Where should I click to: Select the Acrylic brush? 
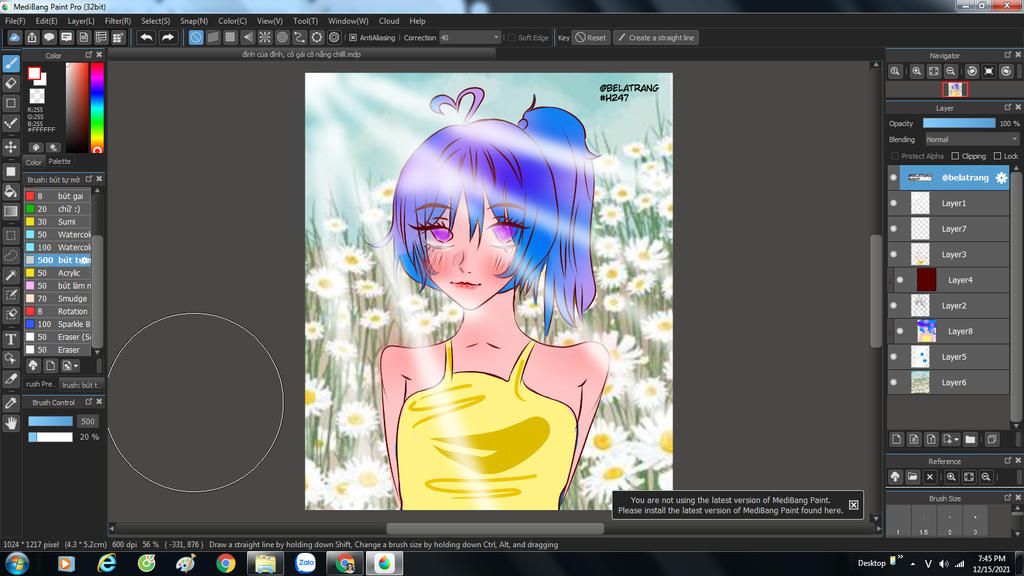pos(57,273)
